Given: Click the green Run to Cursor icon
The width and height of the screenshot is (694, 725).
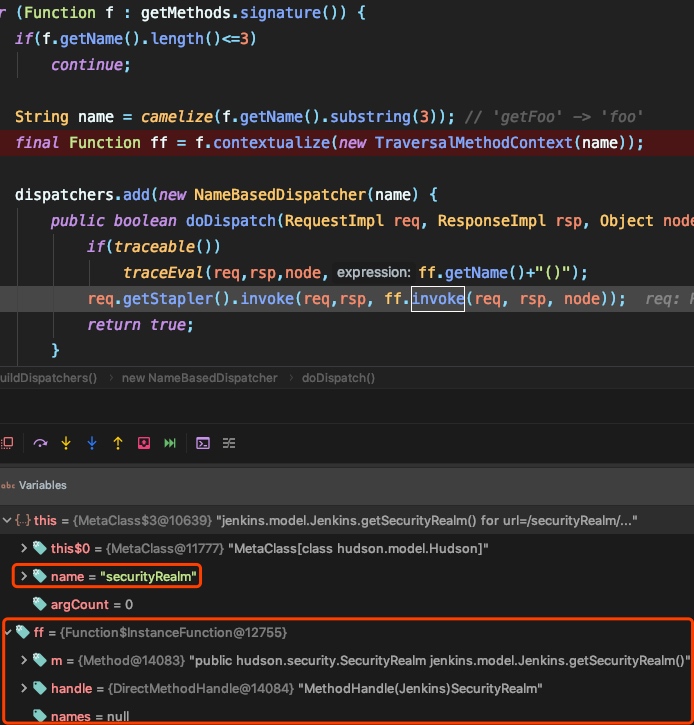Looking at the screenshot, I should click(x=170, y=442).
